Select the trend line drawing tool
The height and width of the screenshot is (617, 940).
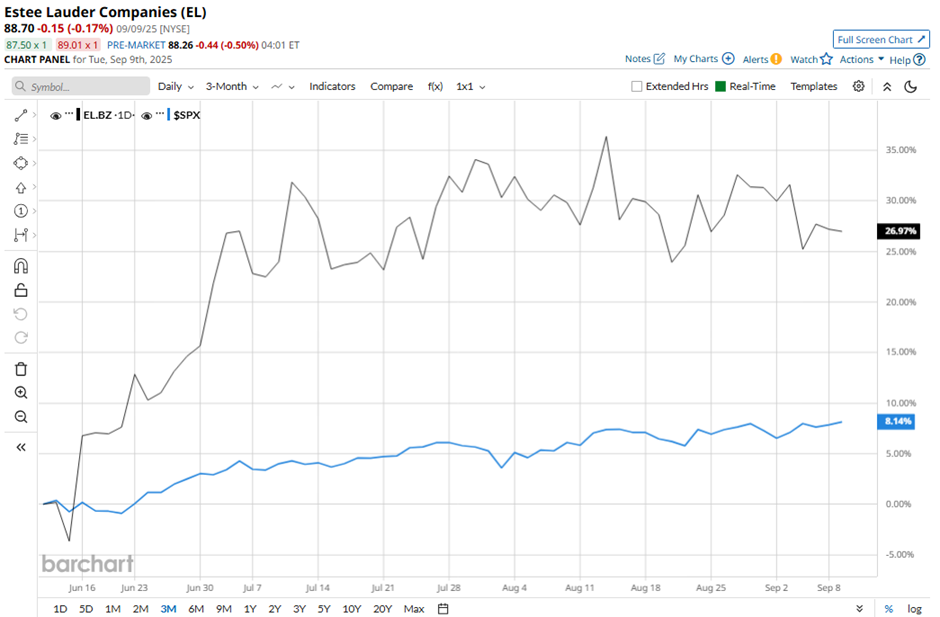click(x=20, y=116)
